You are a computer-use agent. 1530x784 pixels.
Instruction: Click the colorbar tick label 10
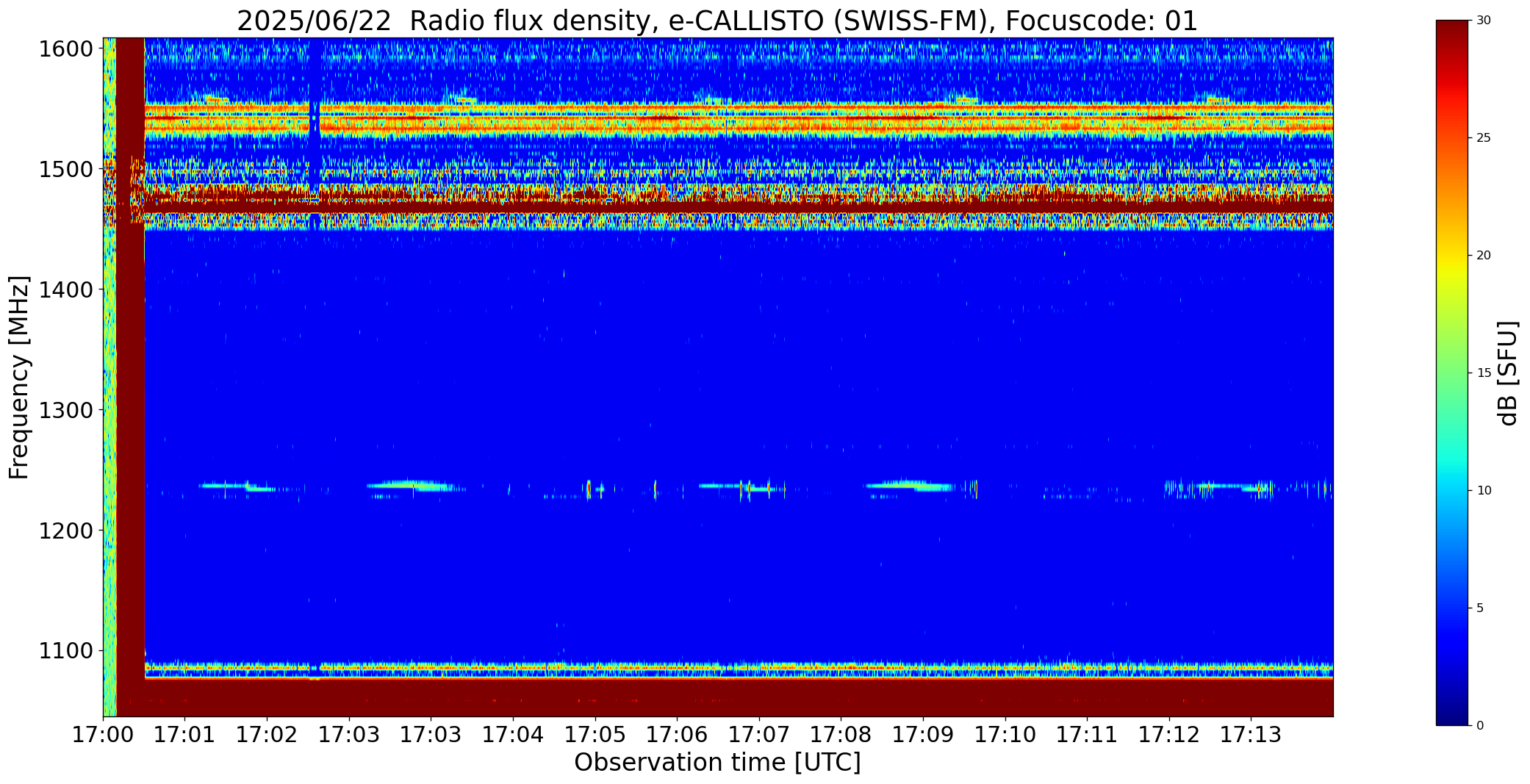1484,491
